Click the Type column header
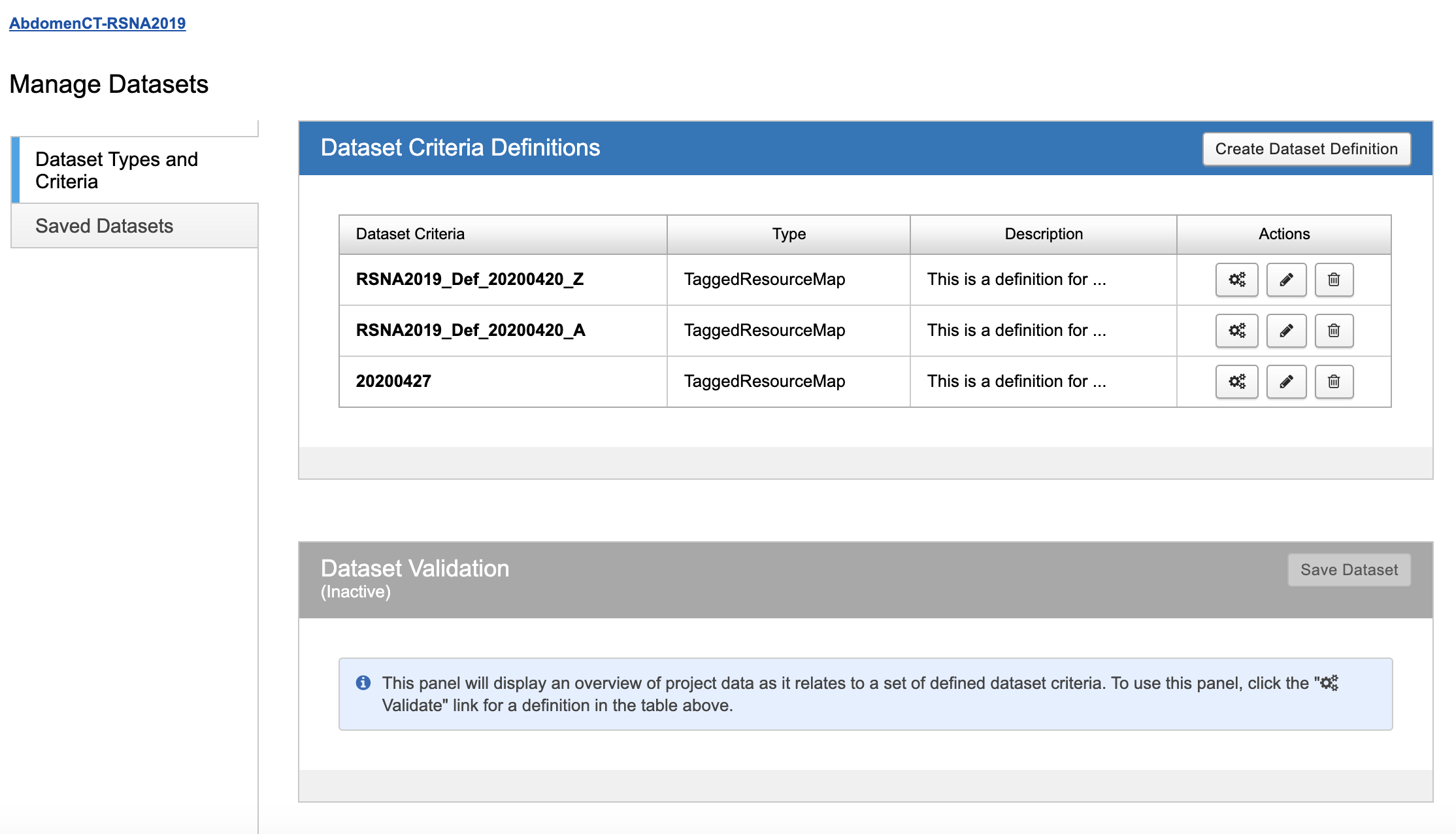This screenshot has width=1456, height=834. pos(789,234)
